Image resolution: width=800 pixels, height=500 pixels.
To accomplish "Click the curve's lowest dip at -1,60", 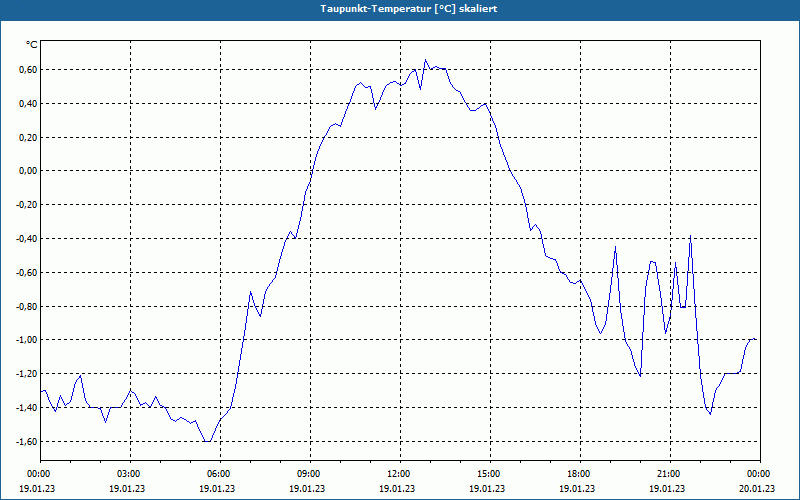I will (207, 441).
